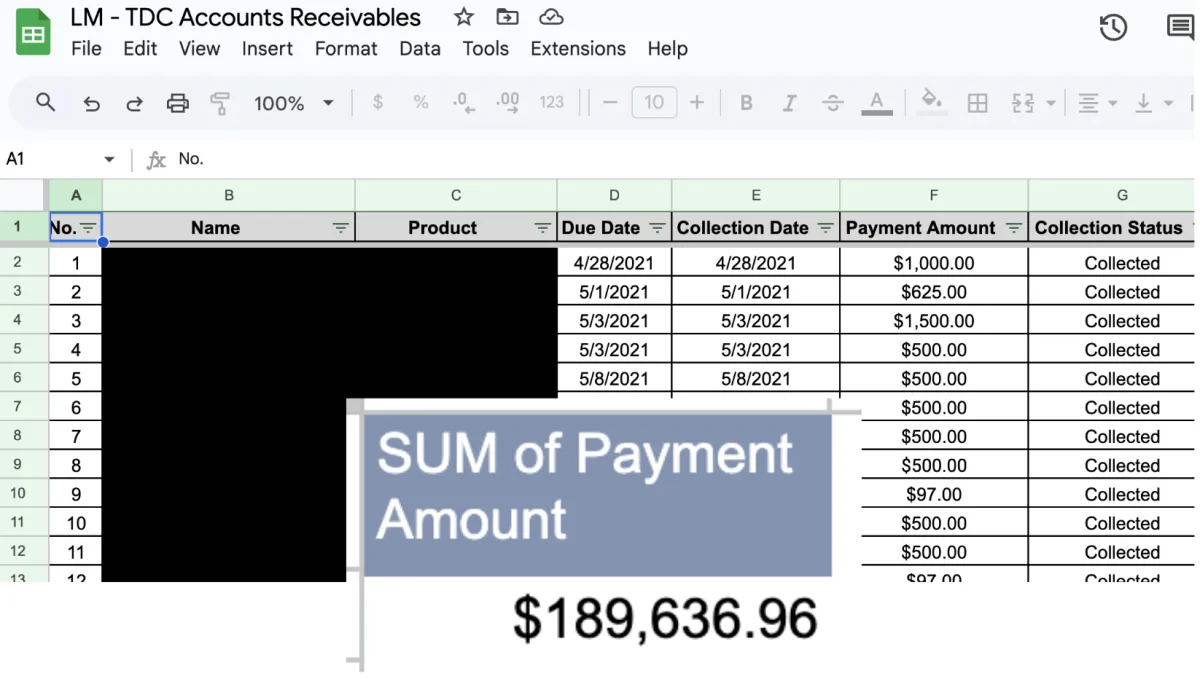Select Due Date cell 4/28/2021
This screenshot has height=679, width=1200.
pyautogui.click(x=614, y=263)
